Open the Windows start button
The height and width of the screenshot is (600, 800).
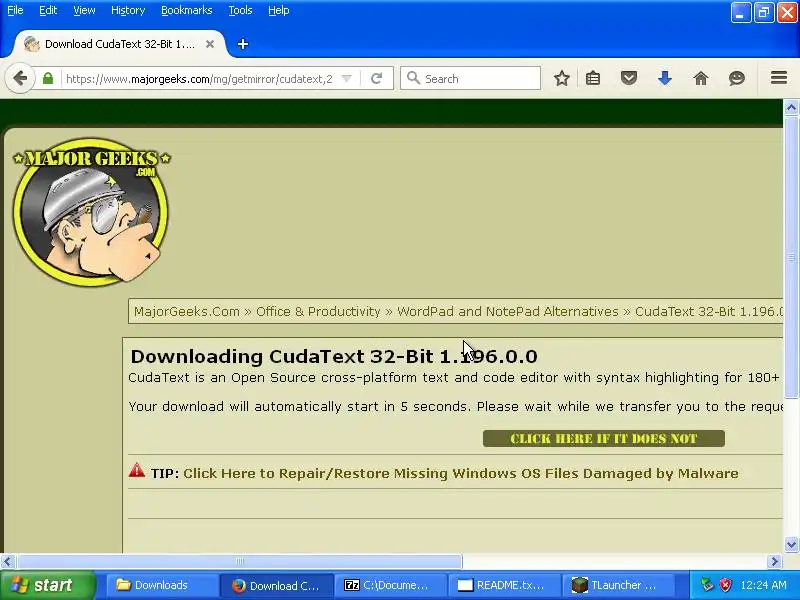48,585
